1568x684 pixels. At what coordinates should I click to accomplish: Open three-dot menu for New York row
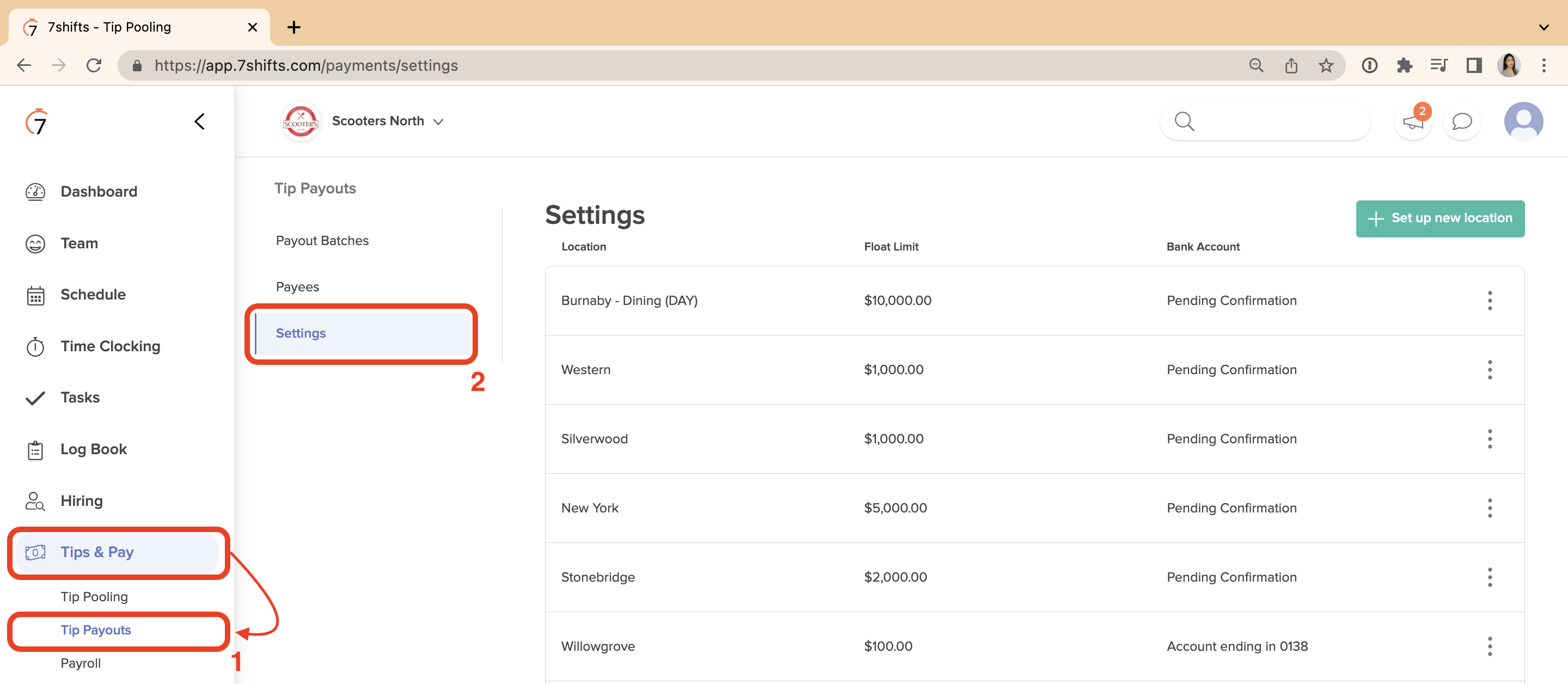(x=1489, y=508)
